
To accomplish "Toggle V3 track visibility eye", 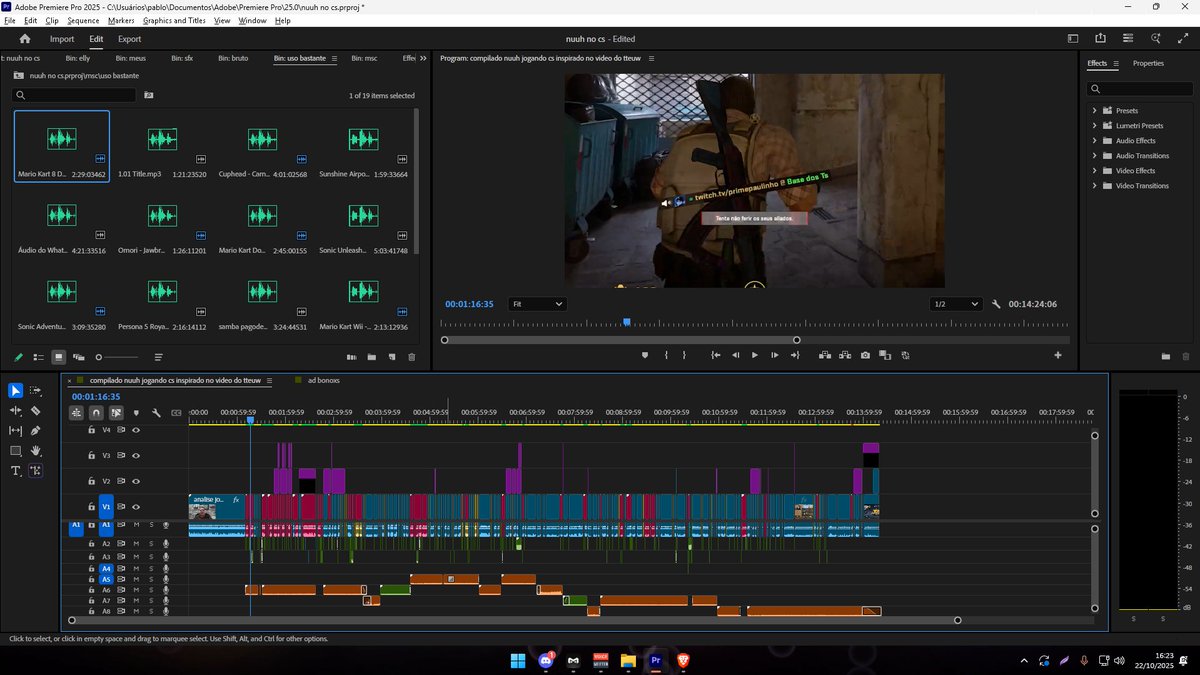I will (135, 455).
